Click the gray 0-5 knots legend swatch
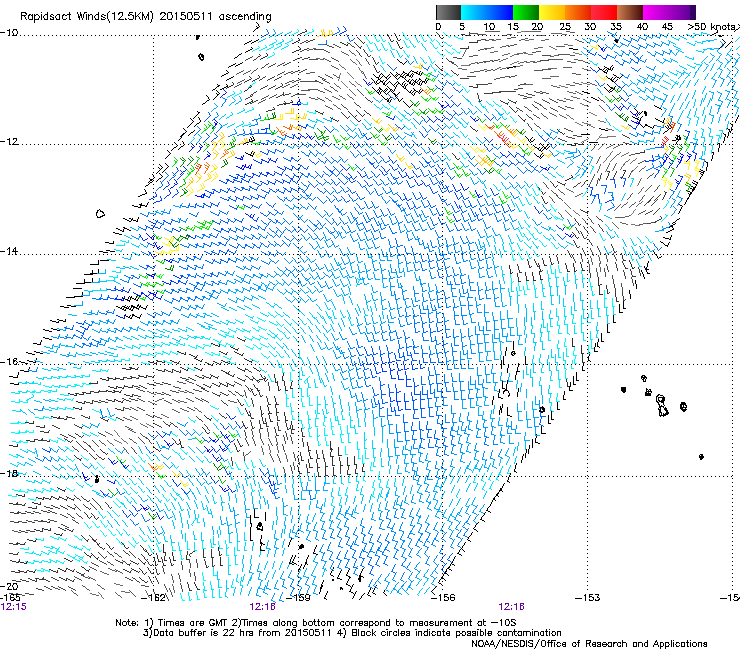Screen dimensions: 740x650 (x=448, y=12)
